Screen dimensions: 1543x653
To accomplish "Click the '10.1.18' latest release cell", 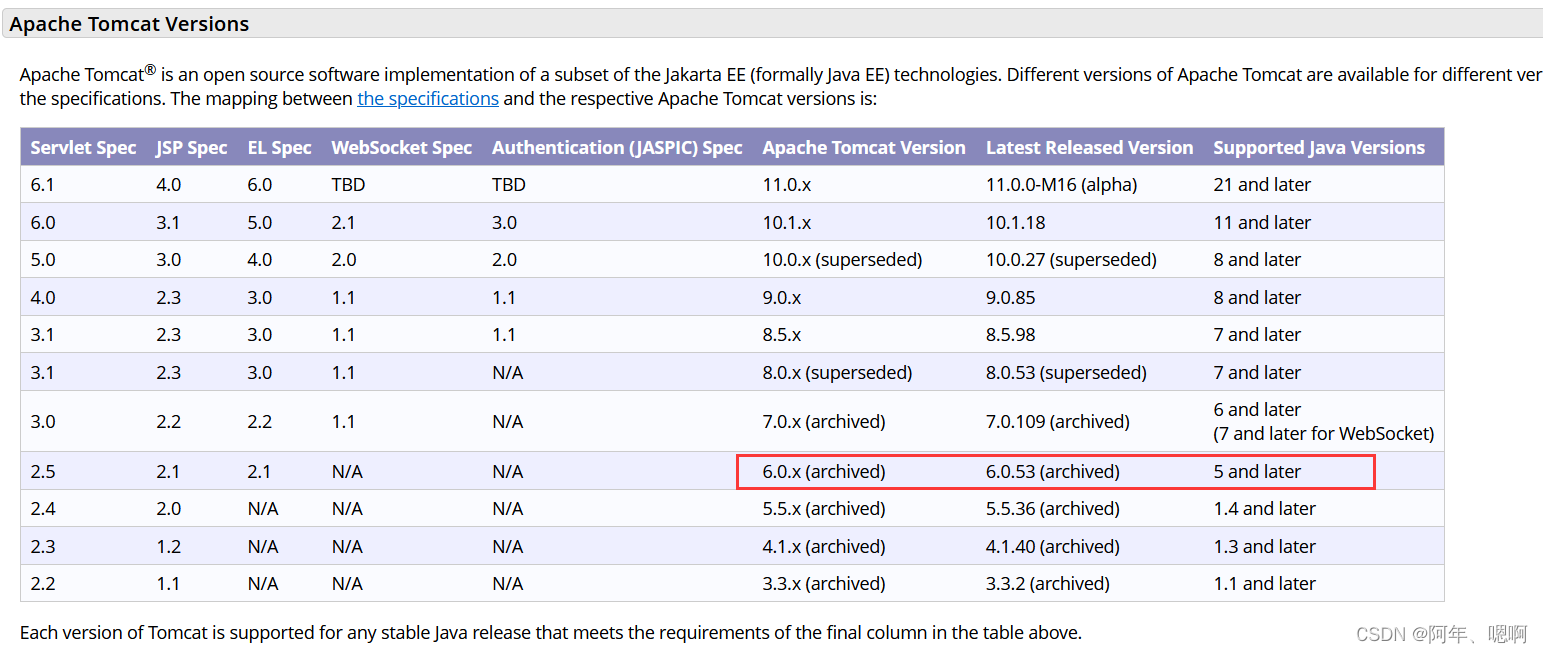I will click(1014, 222).
